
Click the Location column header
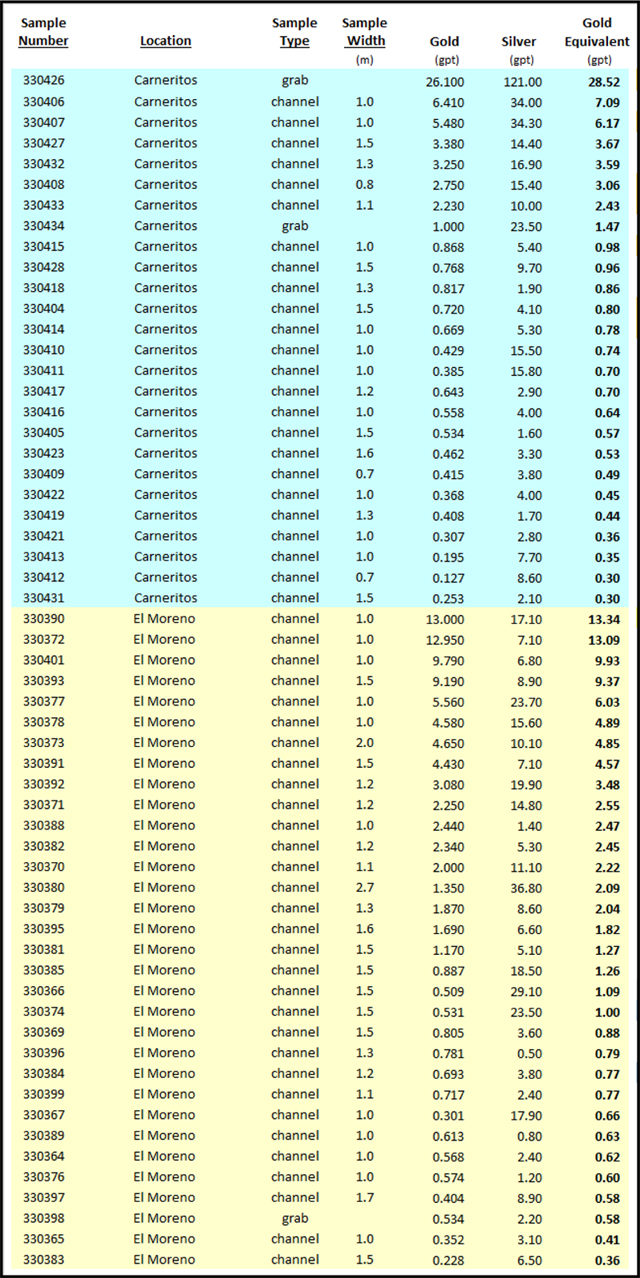166,41
